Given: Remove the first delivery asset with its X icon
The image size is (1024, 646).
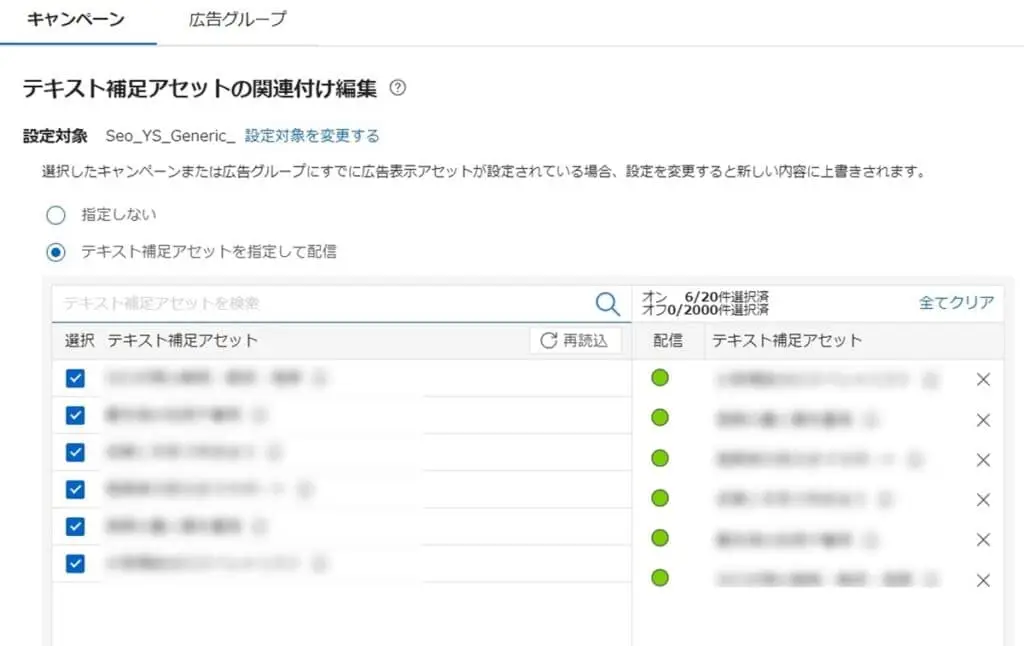Looking at the screenshot, I should pyautogui.click(x=983, y=379).
